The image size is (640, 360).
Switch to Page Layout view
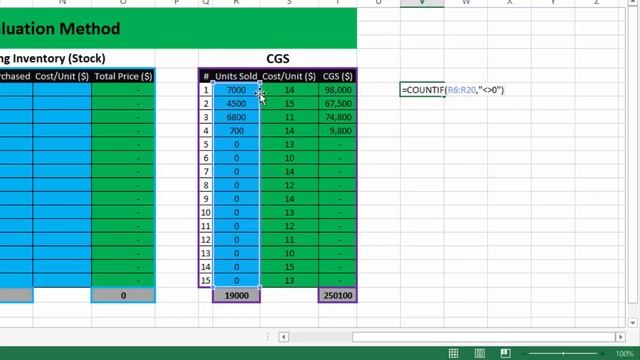480,353
